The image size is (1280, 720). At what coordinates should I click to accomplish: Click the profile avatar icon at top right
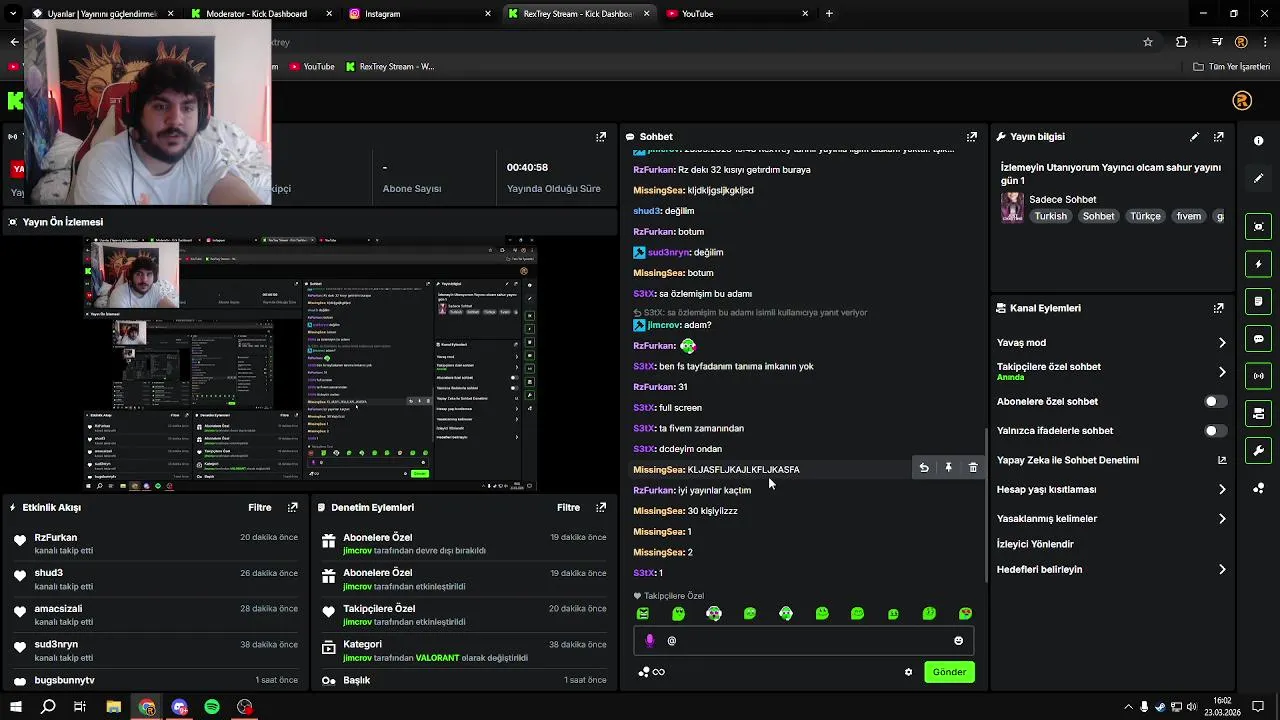coord(1242,101)
